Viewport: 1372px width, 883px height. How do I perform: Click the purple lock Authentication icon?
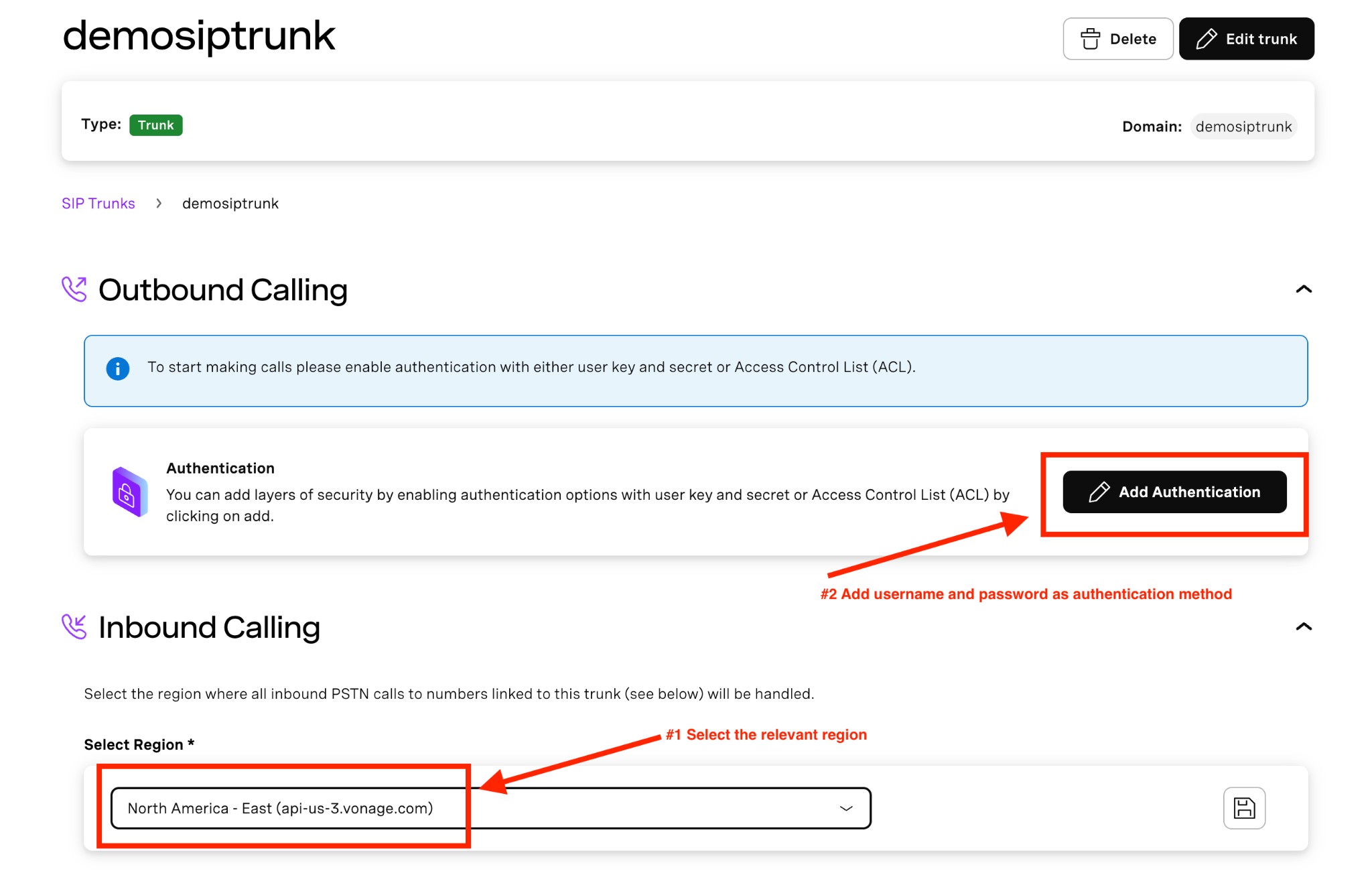tap(129, 492)
